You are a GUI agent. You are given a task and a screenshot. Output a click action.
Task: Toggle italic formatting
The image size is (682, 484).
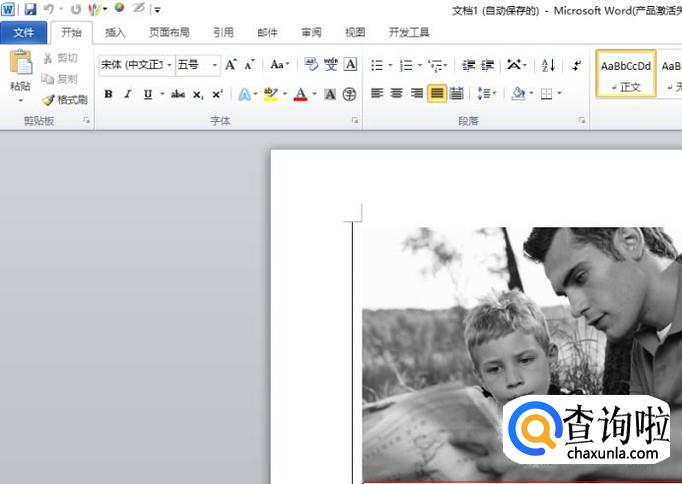128,95
